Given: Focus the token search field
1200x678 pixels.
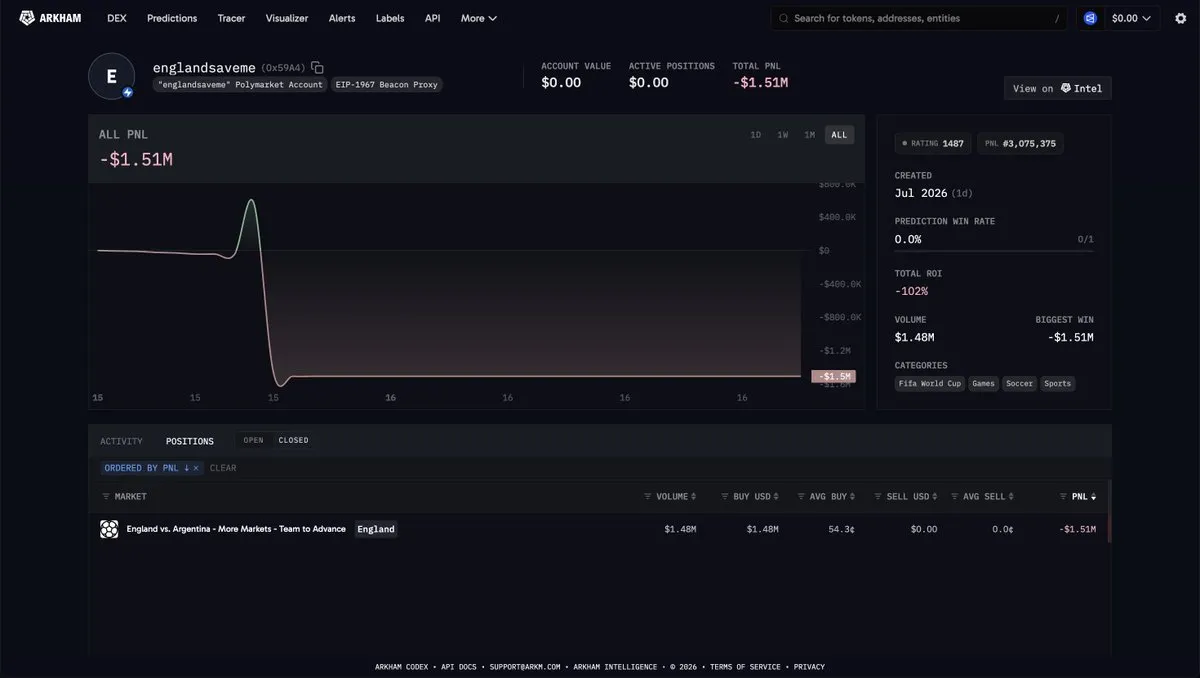Looking at the screenshot, I should coord(919,18).
